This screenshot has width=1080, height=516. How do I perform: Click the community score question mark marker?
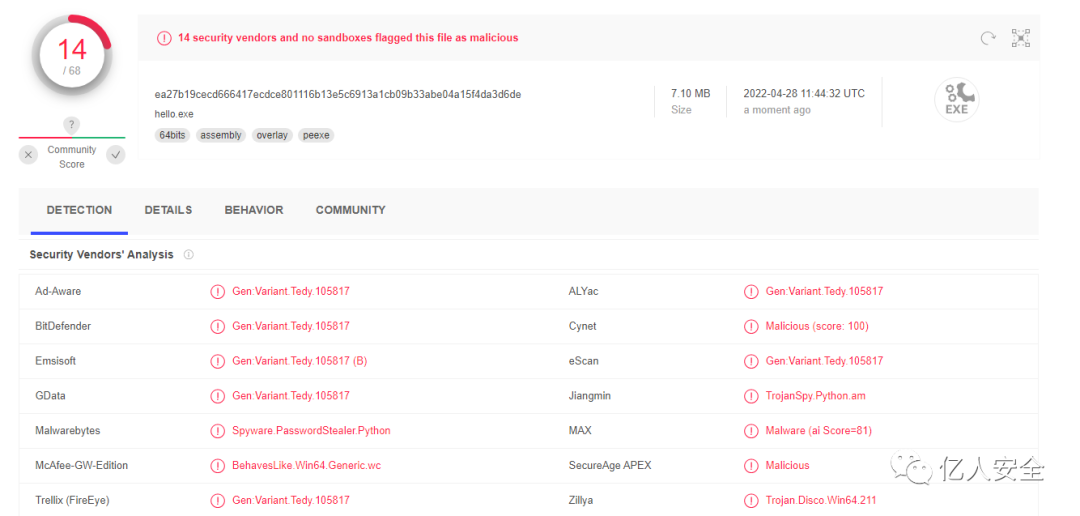point(72,125)
